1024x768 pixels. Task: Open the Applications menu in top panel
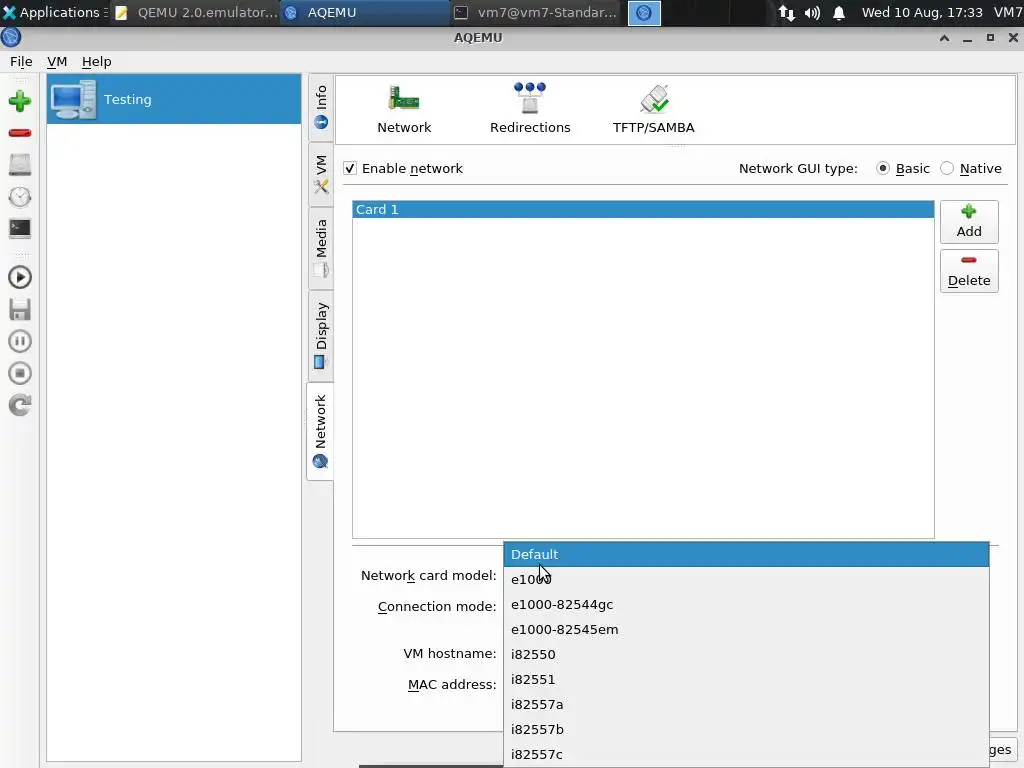click(x=55, y=12)
